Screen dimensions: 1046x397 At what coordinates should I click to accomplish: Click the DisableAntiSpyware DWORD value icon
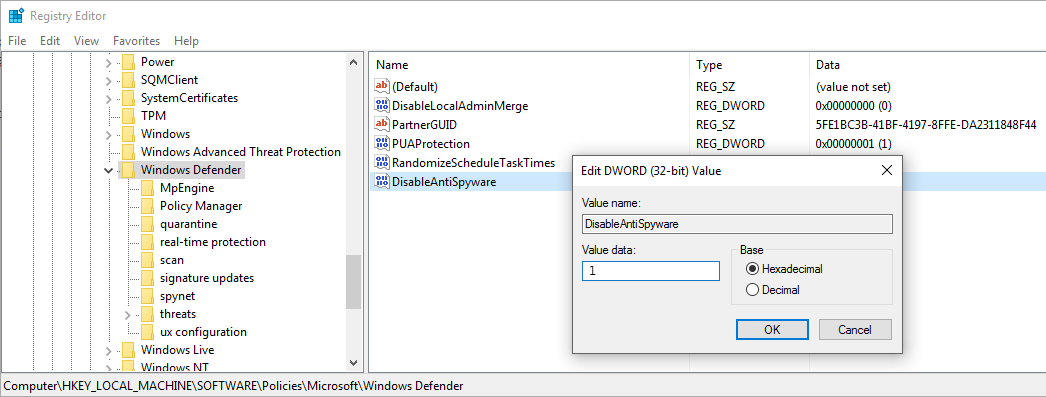click(x=382, y=181)
